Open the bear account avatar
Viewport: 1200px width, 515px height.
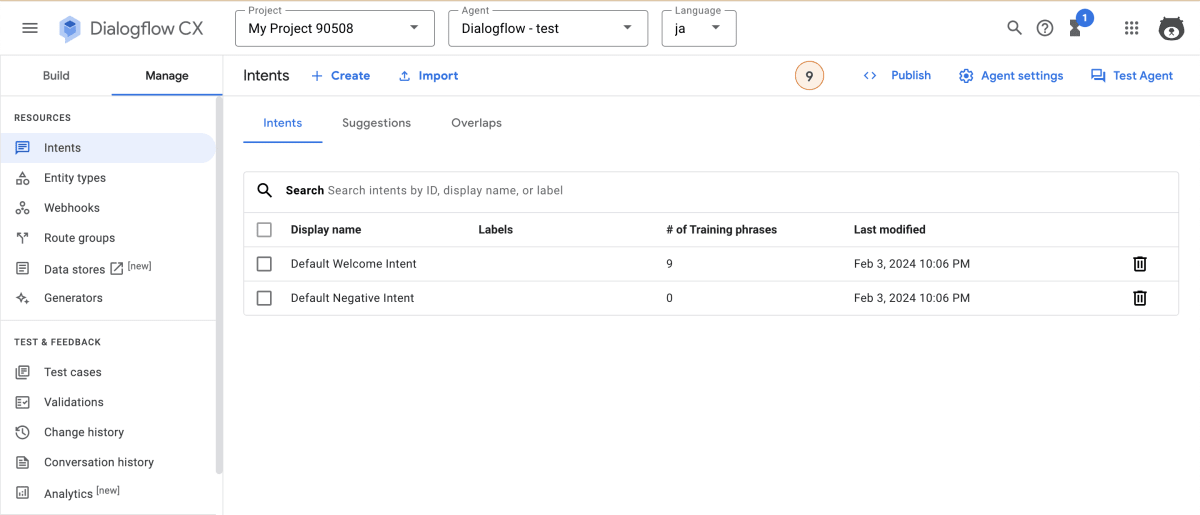point(1171,28)
